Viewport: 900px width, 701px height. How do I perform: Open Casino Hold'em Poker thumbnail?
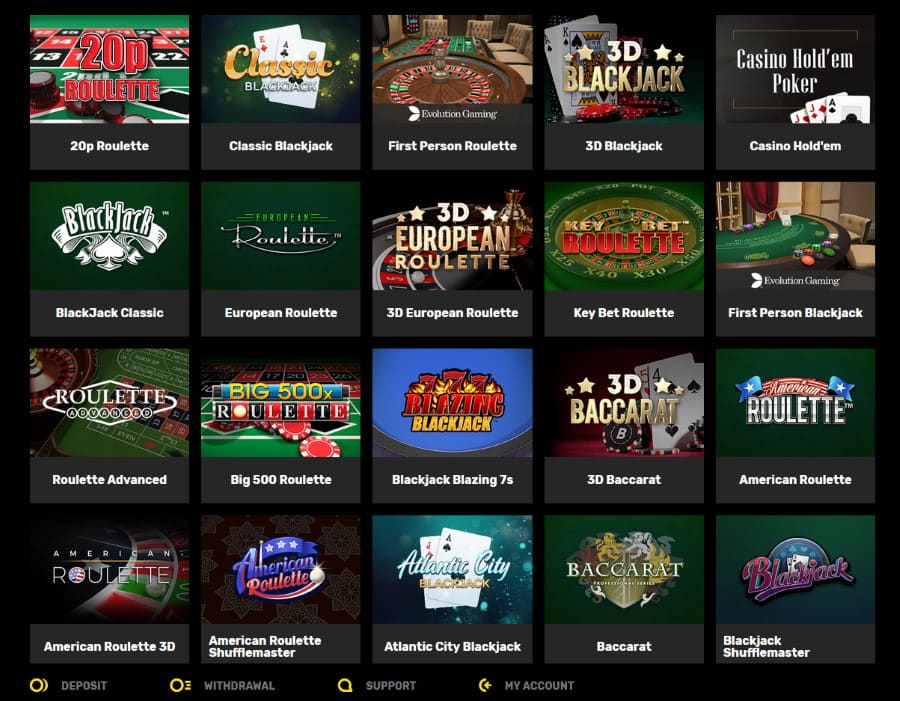tap(795, 69)
